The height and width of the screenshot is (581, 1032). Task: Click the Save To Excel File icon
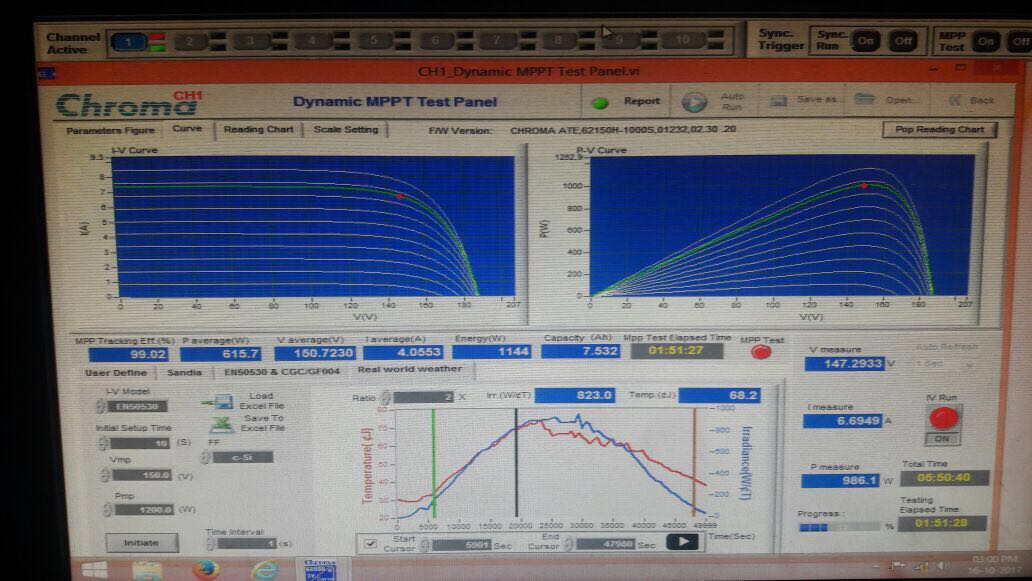[x=222, y=424]
